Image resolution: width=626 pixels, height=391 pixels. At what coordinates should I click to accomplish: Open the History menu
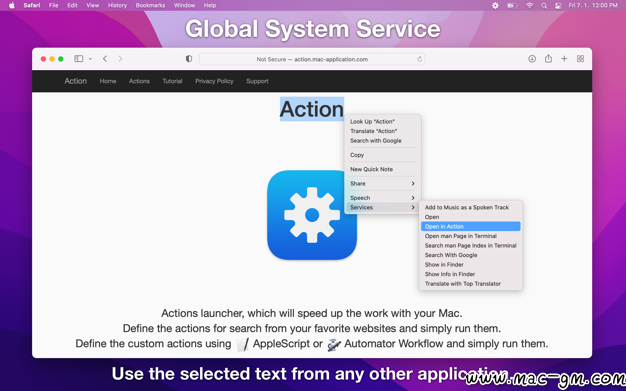click(117, 5)
